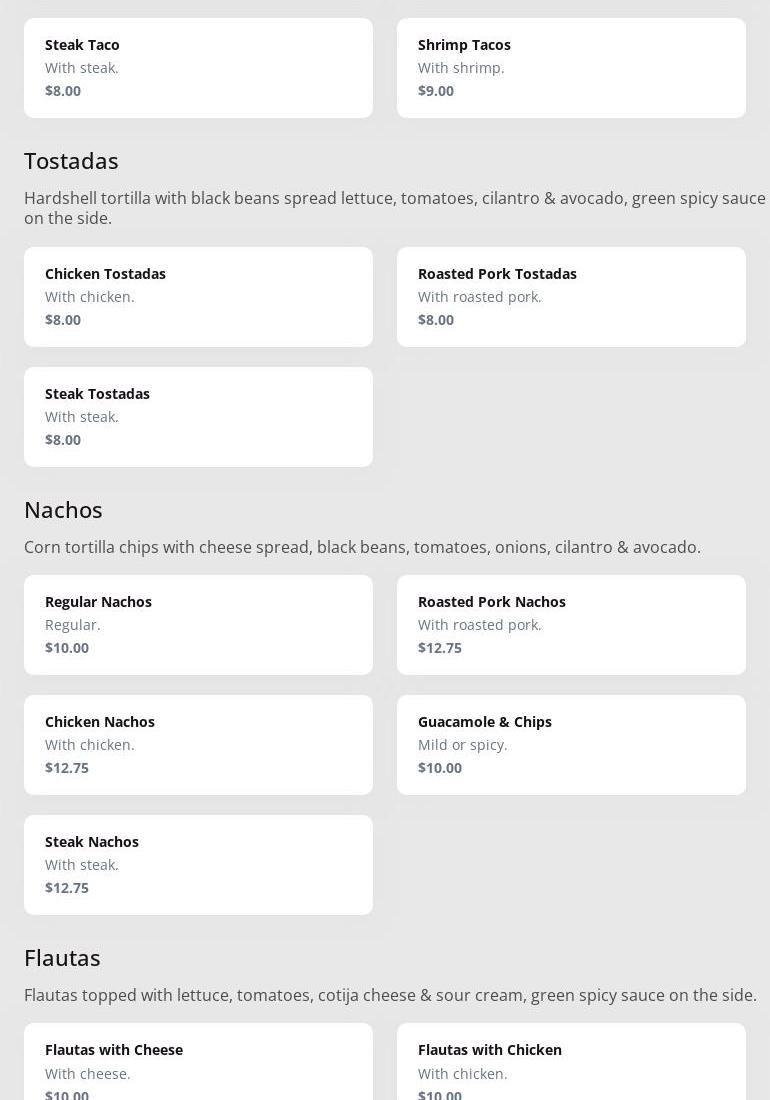Click the Guacamole & Chips $10.00 price
The height and width of the screenshot is (1100, 770).
440,768
